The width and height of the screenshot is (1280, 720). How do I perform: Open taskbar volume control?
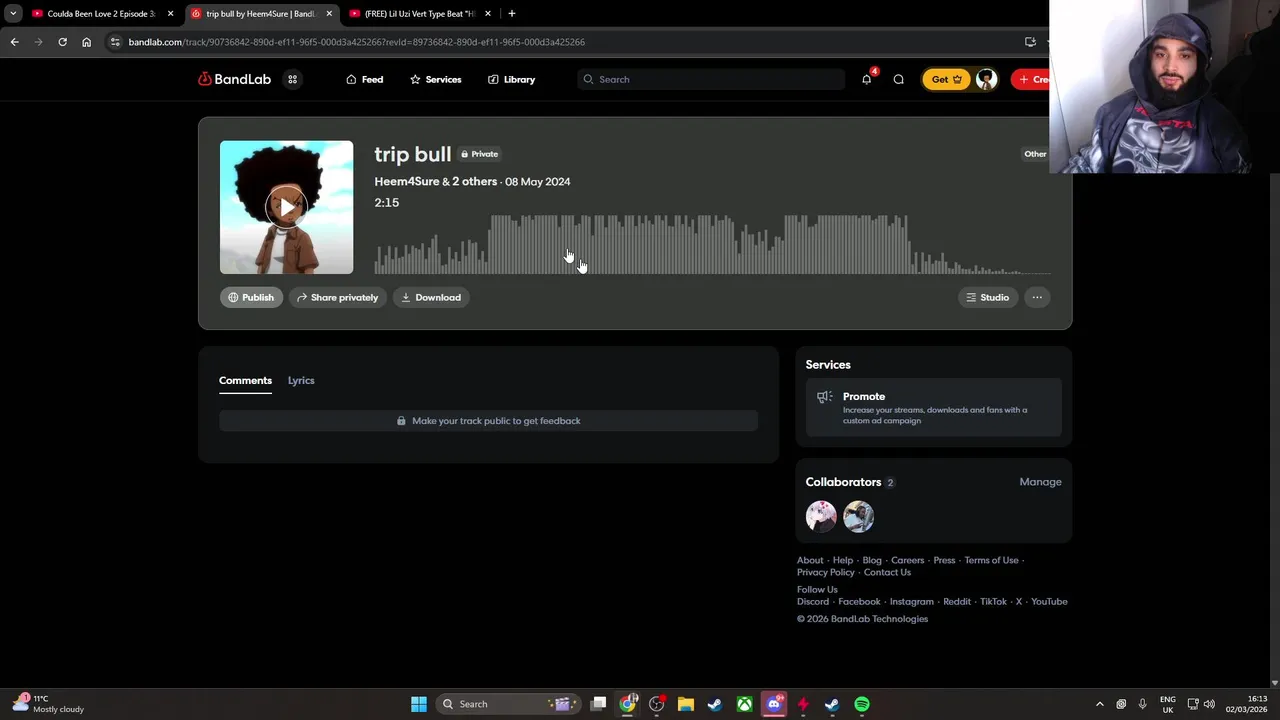(1209, 704)
